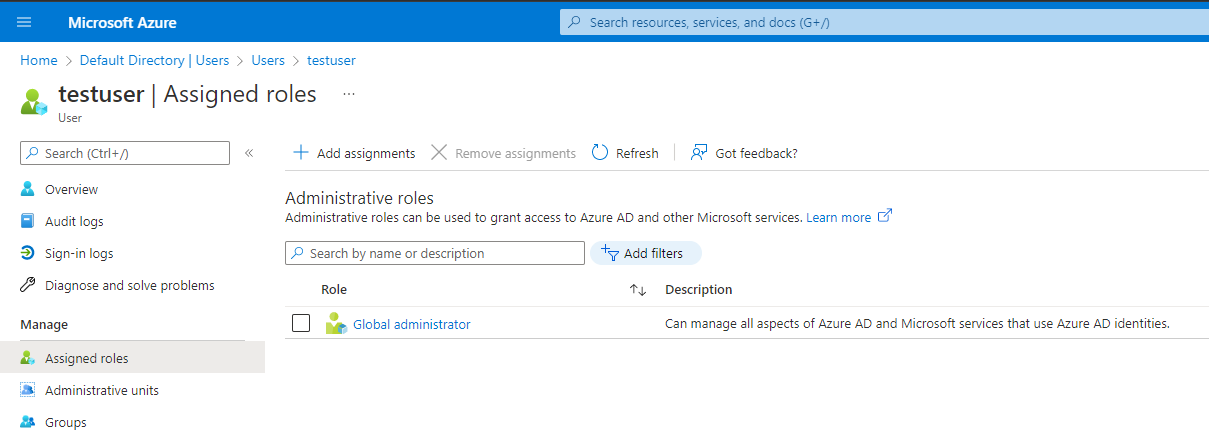Click the Assigned roles icon
This screenshot has height=431, width=1209.
[28, 358]
